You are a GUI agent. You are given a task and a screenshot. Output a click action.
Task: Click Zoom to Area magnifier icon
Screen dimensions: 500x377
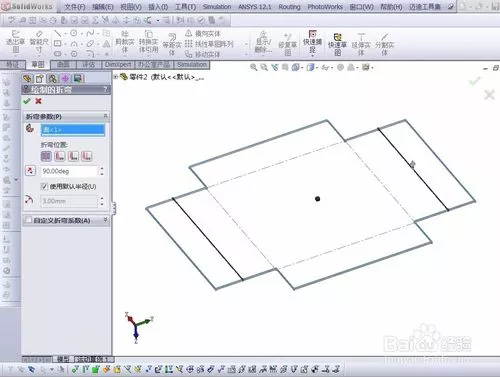click(x=264, y=68)
